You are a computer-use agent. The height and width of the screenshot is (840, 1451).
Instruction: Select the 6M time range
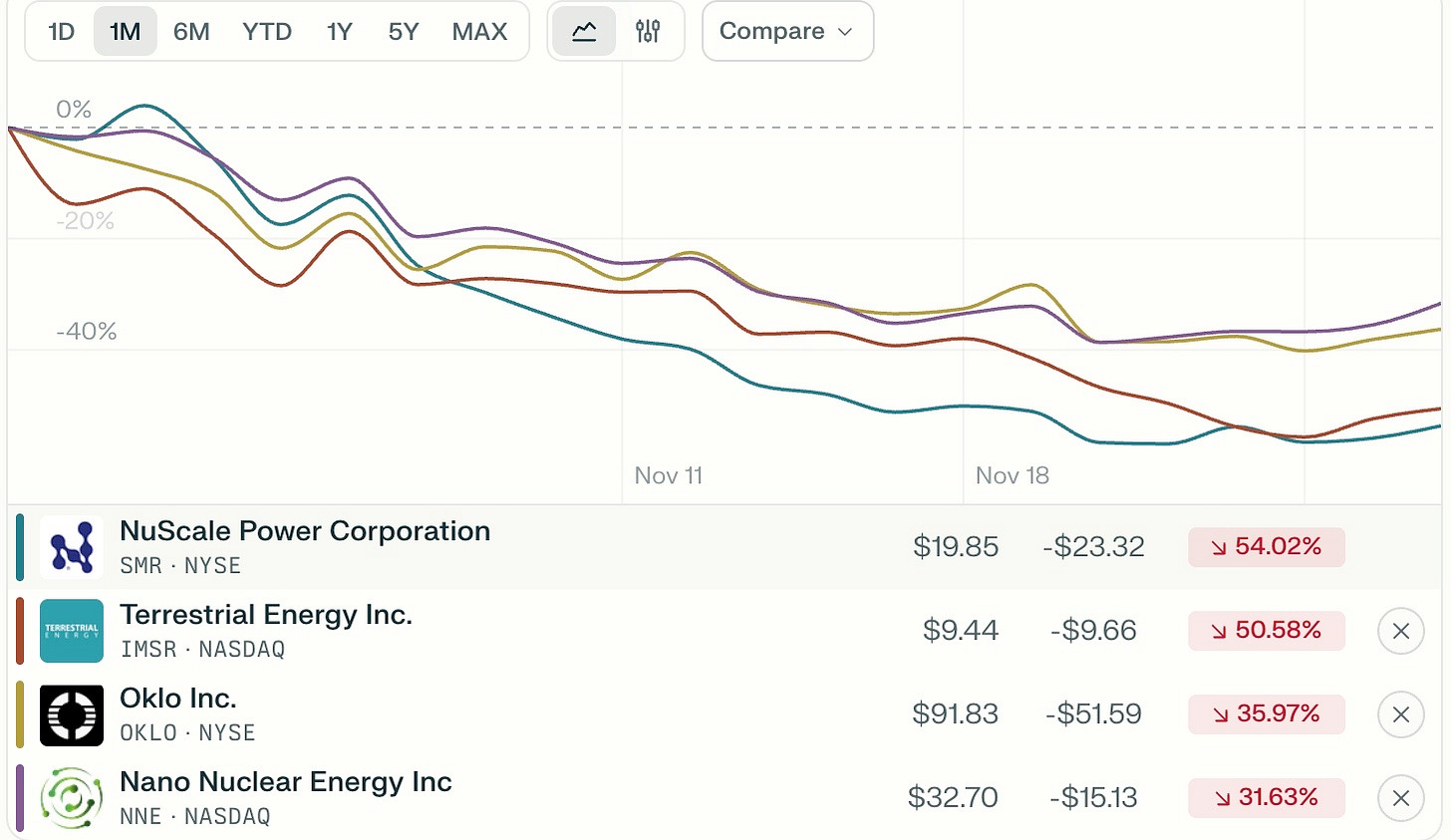tap(191, 32)
